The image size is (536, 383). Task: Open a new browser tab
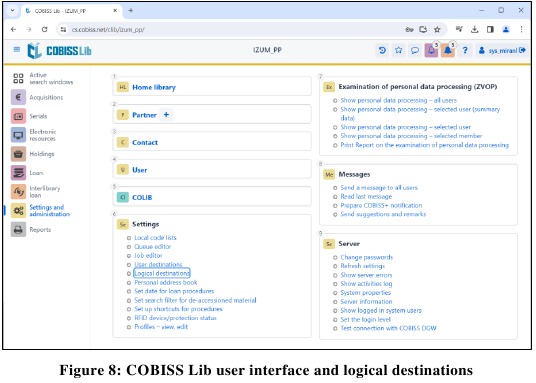tap(131, 11)
